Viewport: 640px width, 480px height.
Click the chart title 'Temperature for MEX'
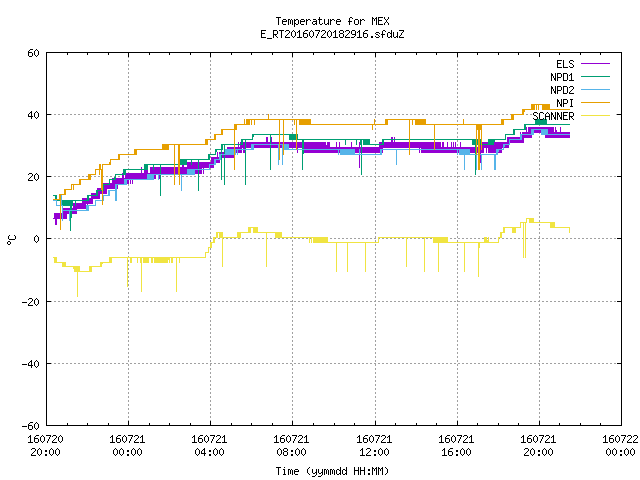pyautogui.click(x=332, y=21)
